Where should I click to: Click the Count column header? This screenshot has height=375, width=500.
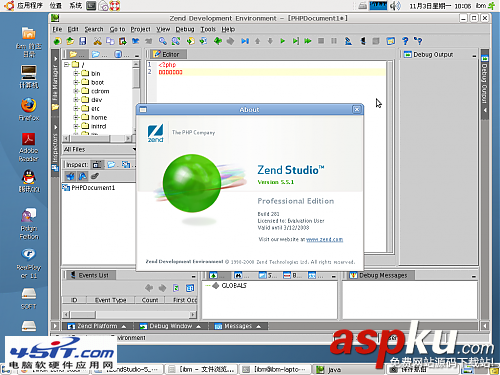click(150, 300)
